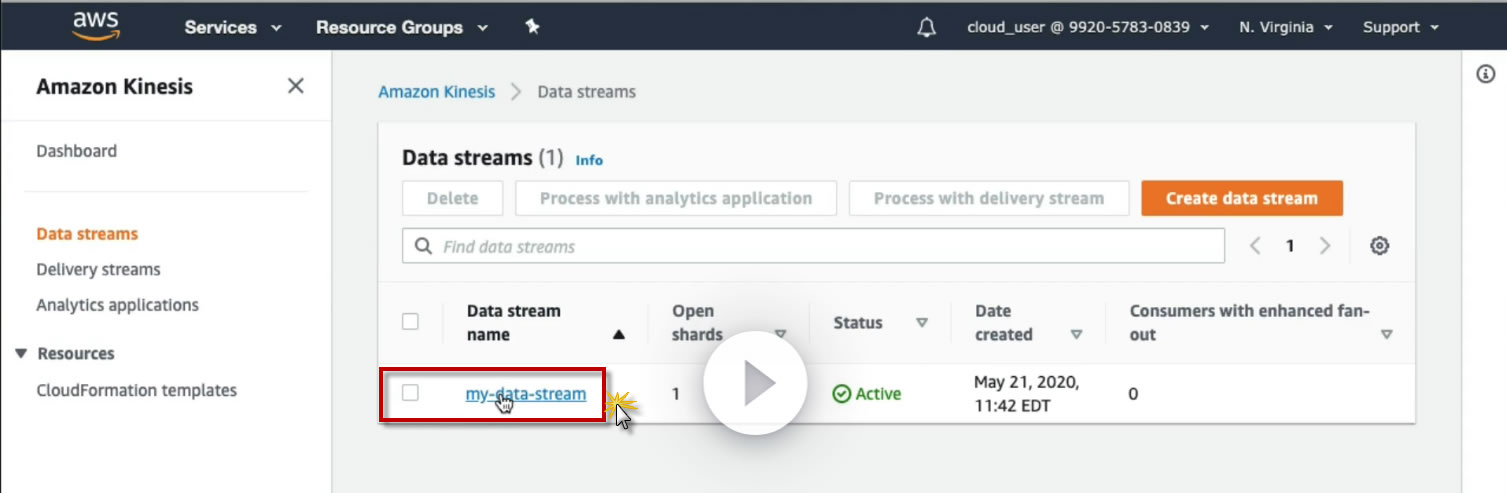The width and height of the screenshot is (1507, 493).
Task: Collapse the Resources section
Action: pyautogui.click(x=21, y=354)
